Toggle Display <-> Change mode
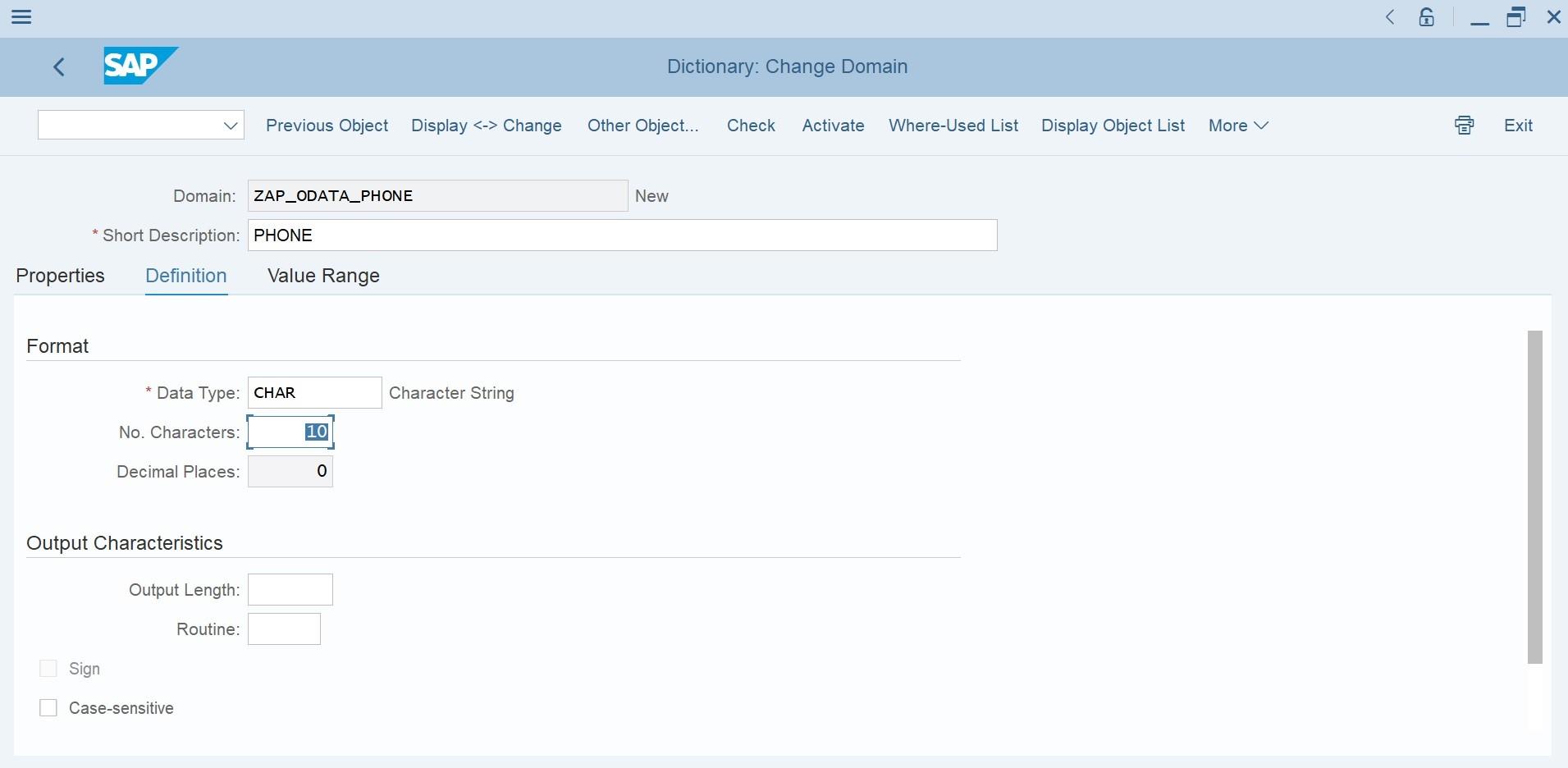Viewport: 1568px width, 768px height. coord(486,126)
